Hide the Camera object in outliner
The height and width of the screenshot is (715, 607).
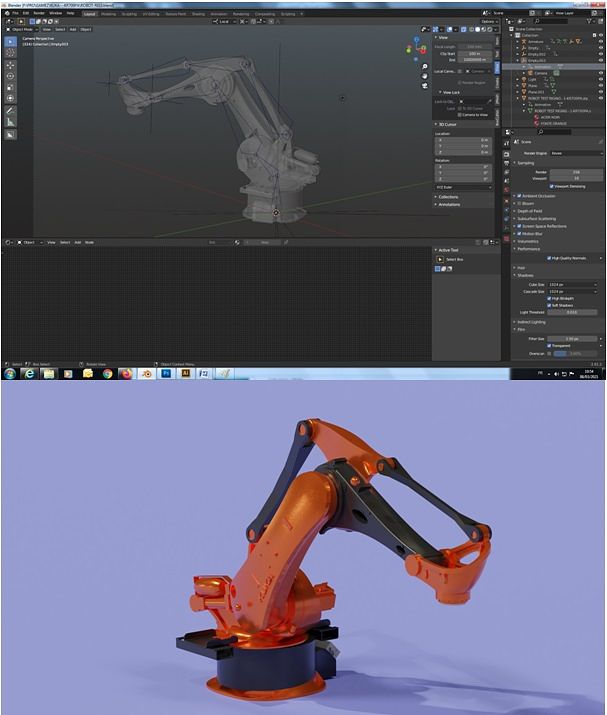pos(601,73)
